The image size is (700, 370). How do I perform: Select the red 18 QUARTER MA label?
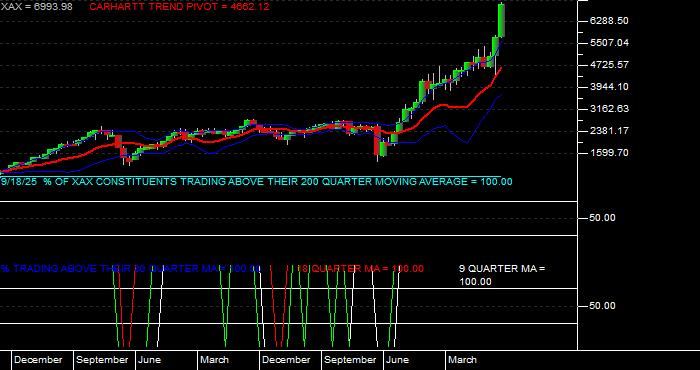360,269
